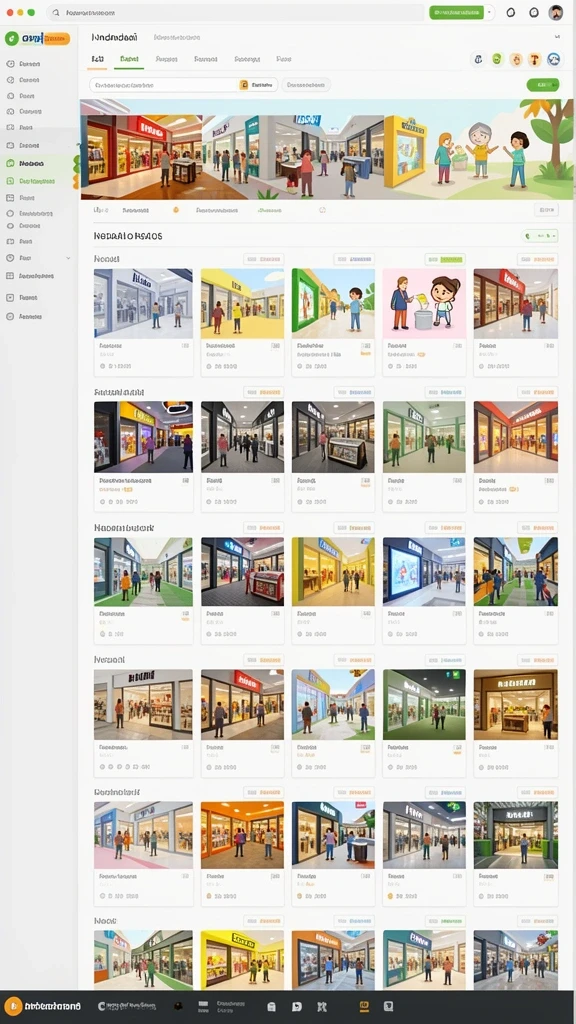Open the second-row thumbnail with a glass display counter
The width and height of the screenshot is (576, 1024).
pos(333,436)
